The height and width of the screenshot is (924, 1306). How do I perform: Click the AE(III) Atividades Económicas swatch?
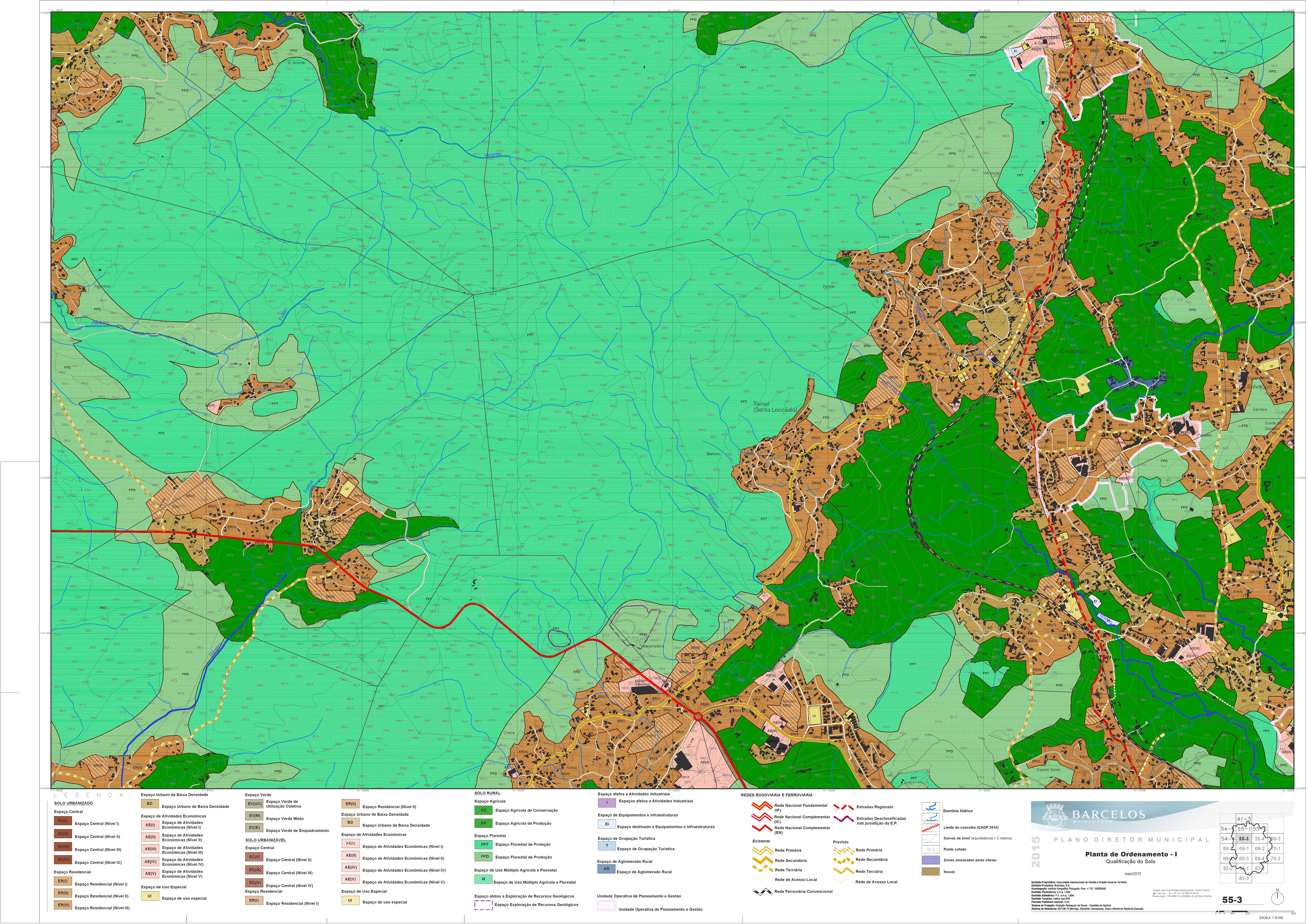coord(150,849)
